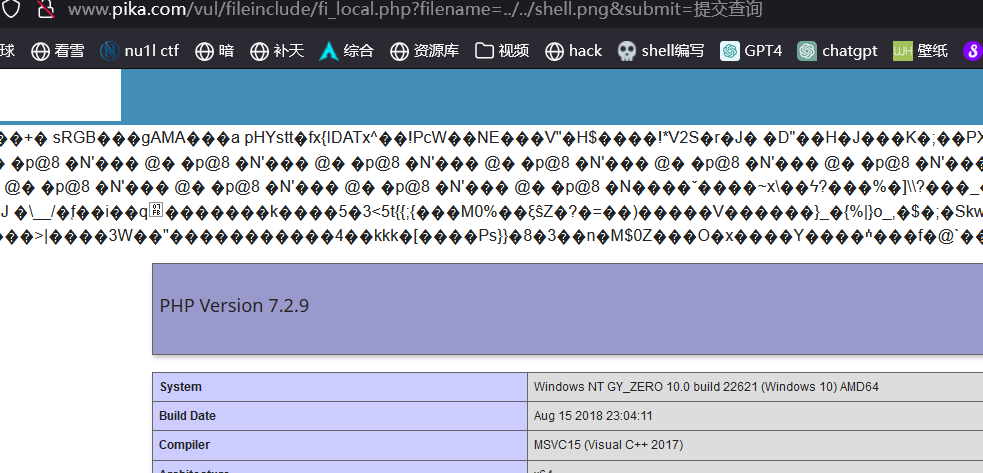Open the 资源库 bookmark

coord(424,50)
